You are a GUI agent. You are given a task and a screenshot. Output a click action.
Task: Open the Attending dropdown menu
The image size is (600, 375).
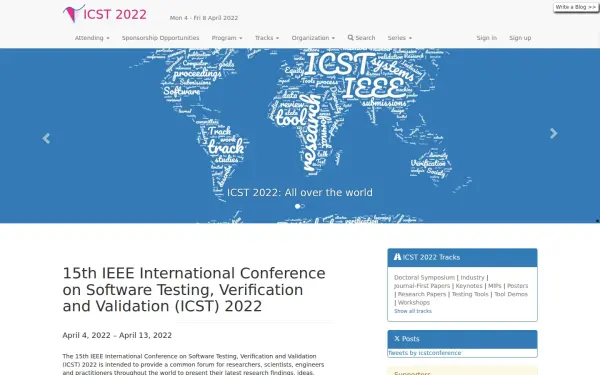pos(92,38)
